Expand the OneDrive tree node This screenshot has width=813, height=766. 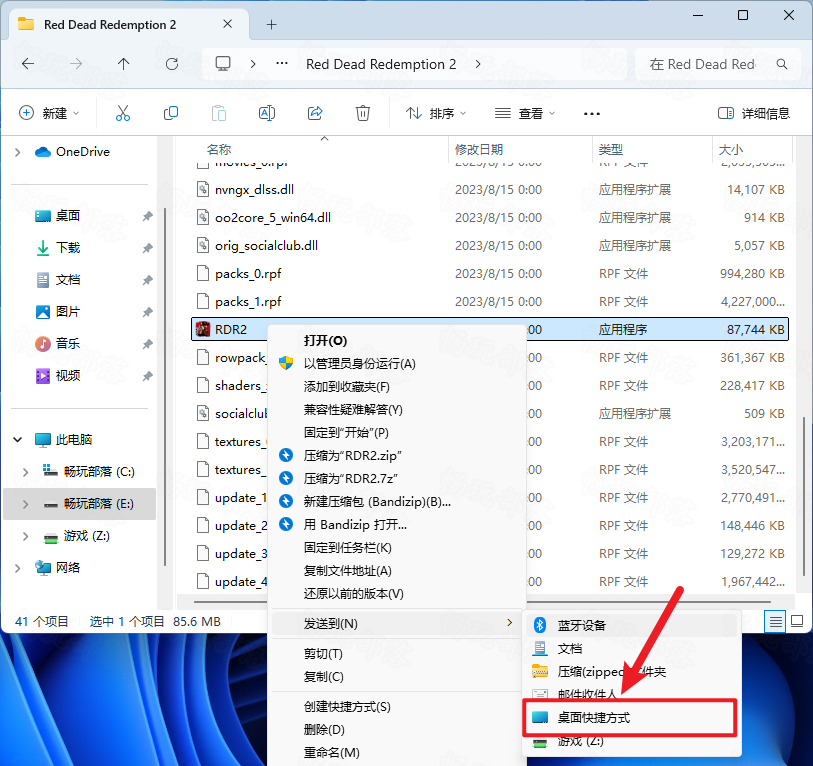[x=18, y=152]
